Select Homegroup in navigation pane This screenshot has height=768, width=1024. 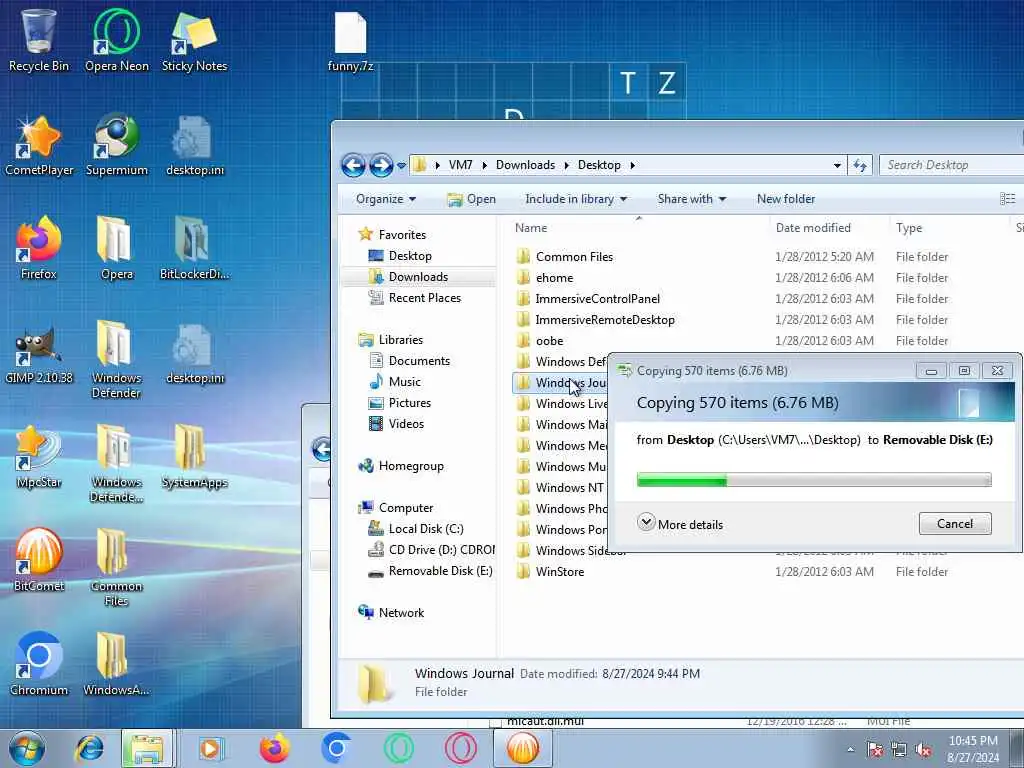[411, 466]
